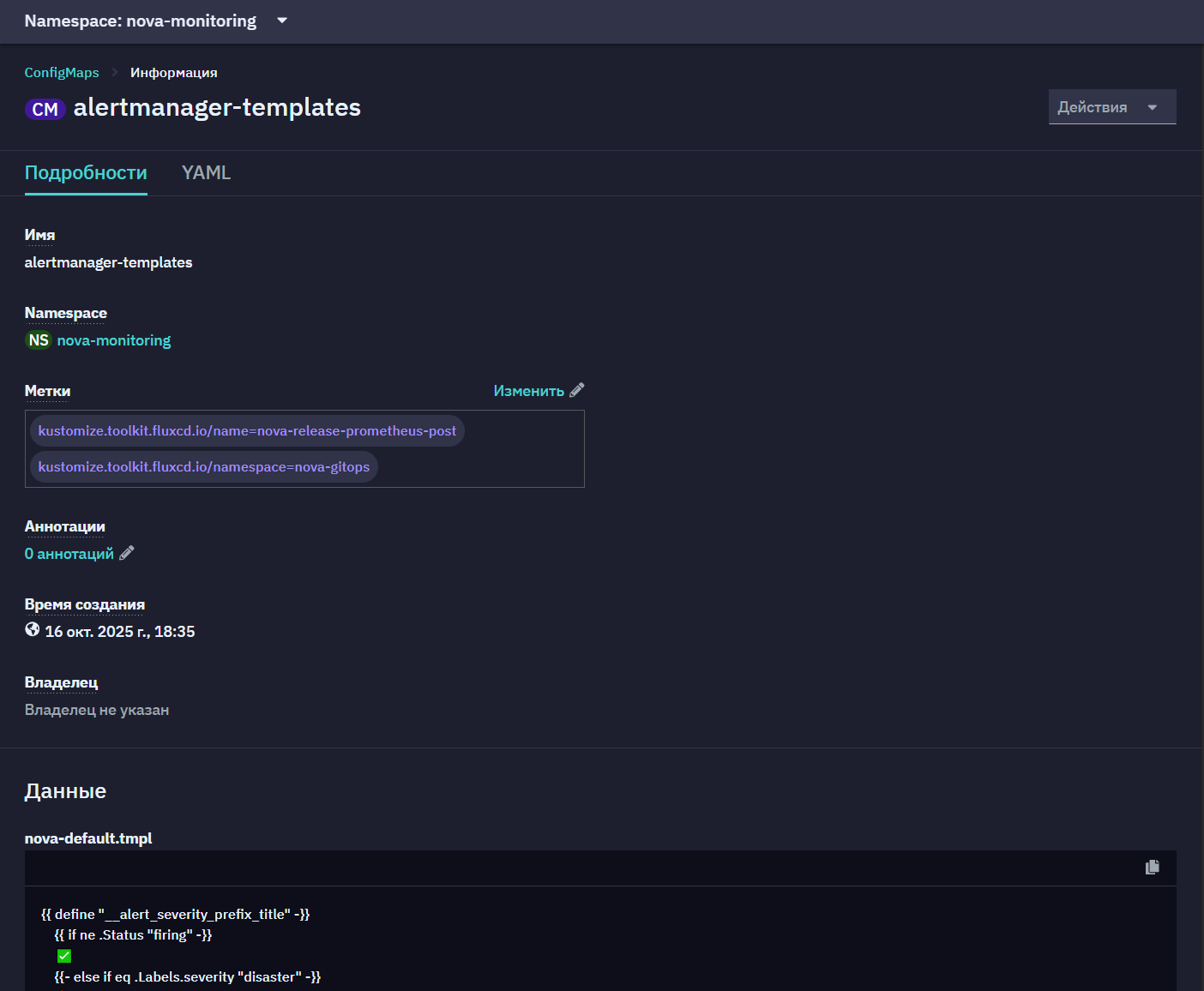Click the Данные section heading

coord(65,791)
